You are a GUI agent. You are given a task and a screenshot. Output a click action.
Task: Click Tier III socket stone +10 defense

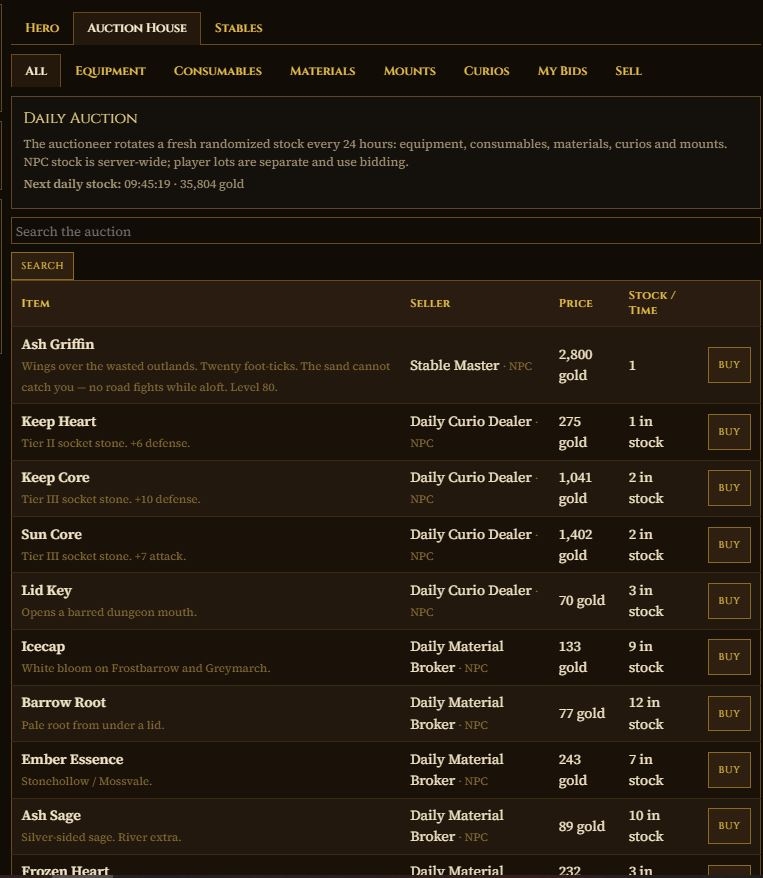[x=111, y=499]
